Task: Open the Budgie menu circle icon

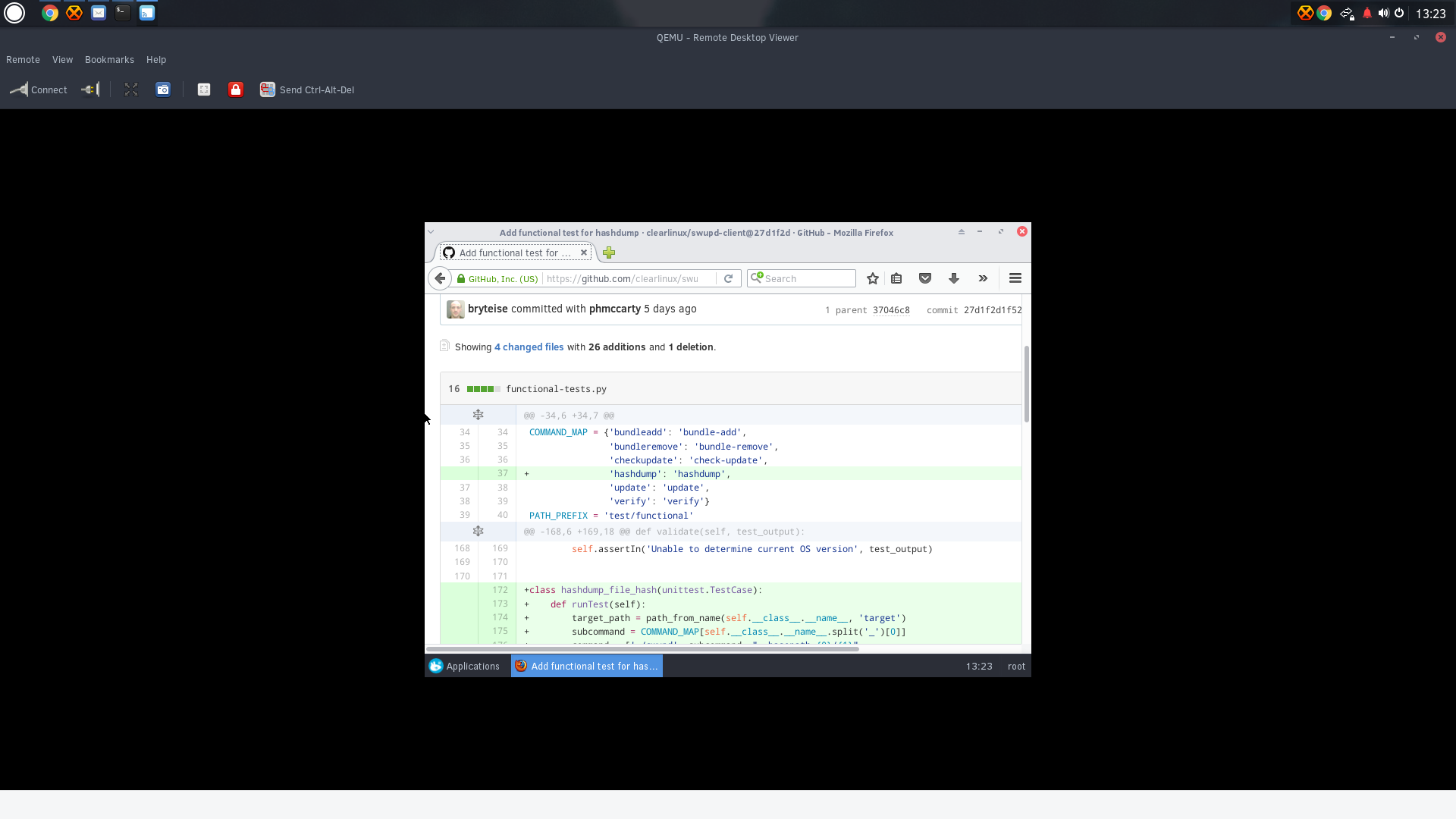Action: (x=14, y=13)
